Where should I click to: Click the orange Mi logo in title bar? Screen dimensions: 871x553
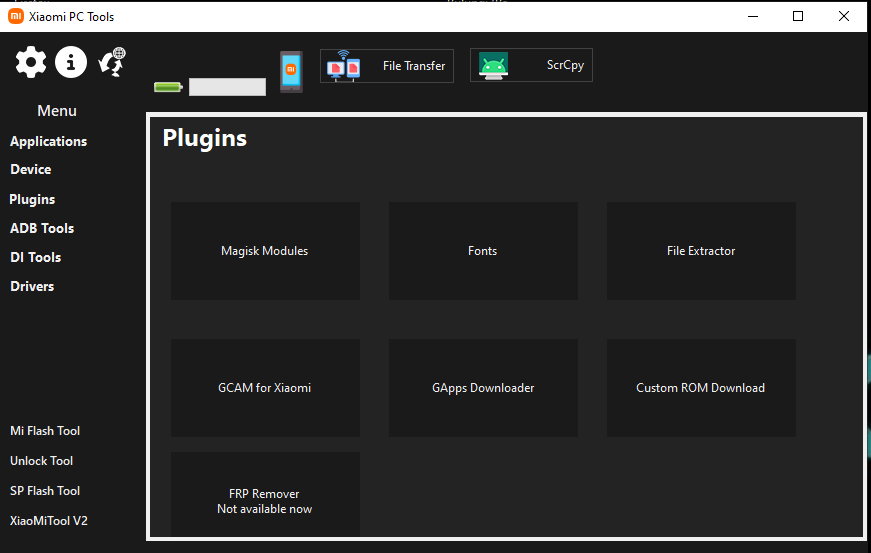tap(16, 17)
